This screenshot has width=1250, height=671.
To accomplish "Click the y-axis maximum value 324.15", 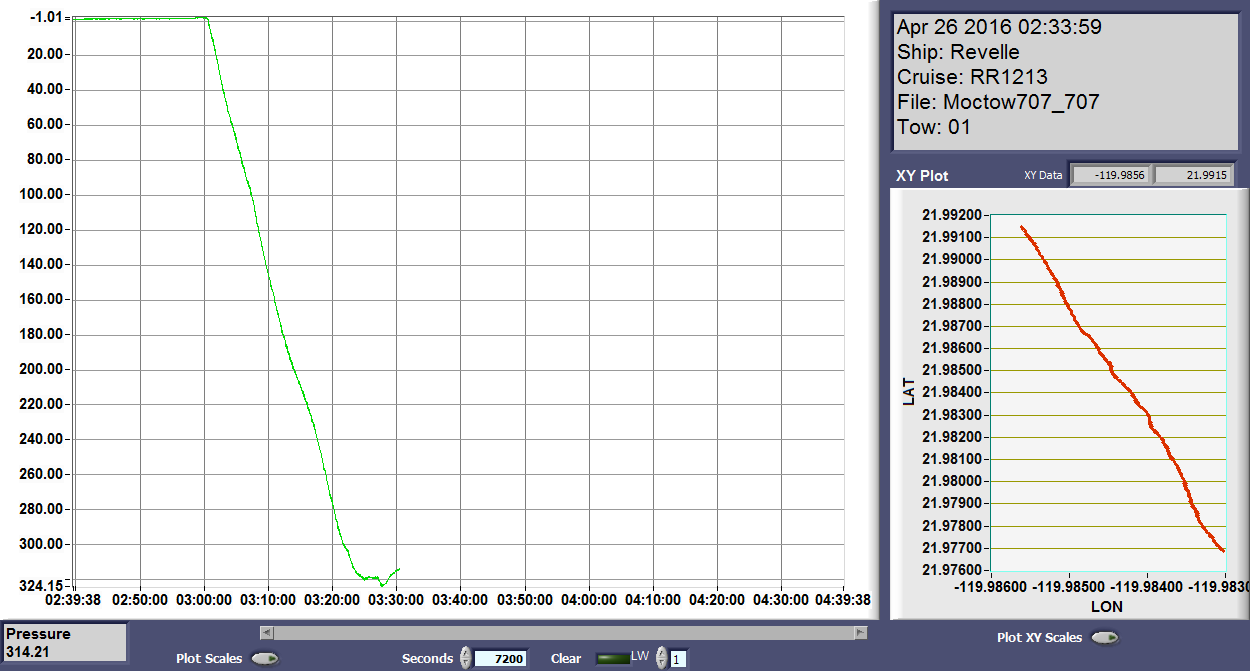I will tap(43, 584).
